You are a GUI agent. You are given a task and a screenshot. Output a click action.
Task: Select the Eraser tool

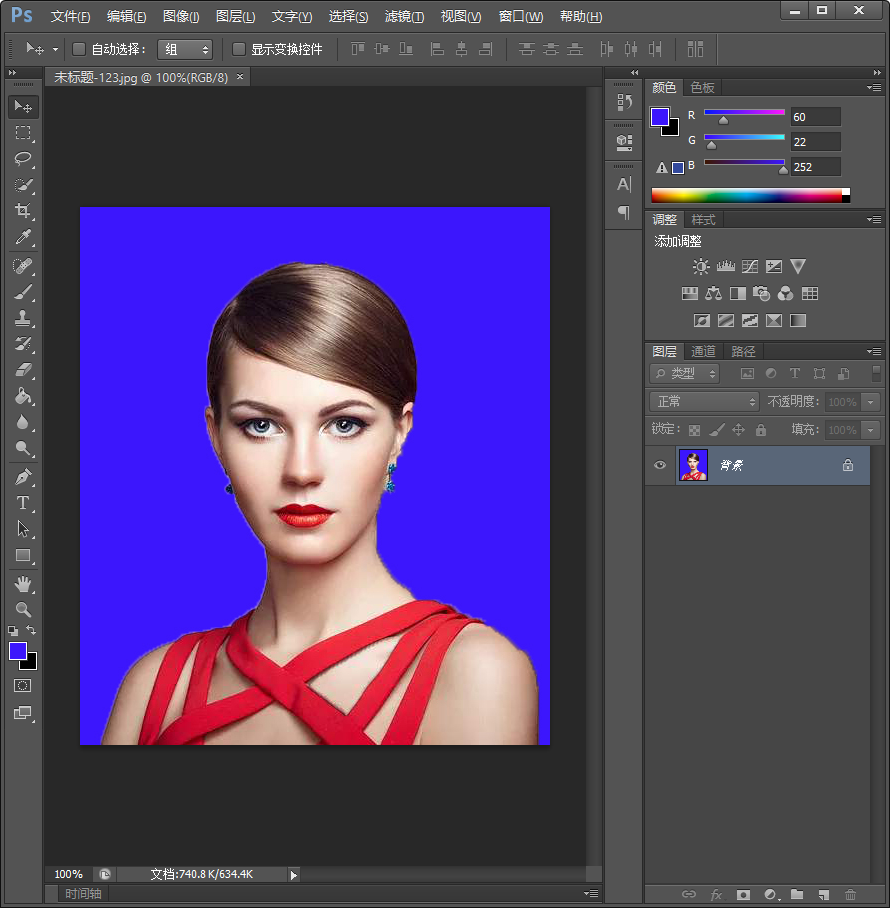pos(23,369)
